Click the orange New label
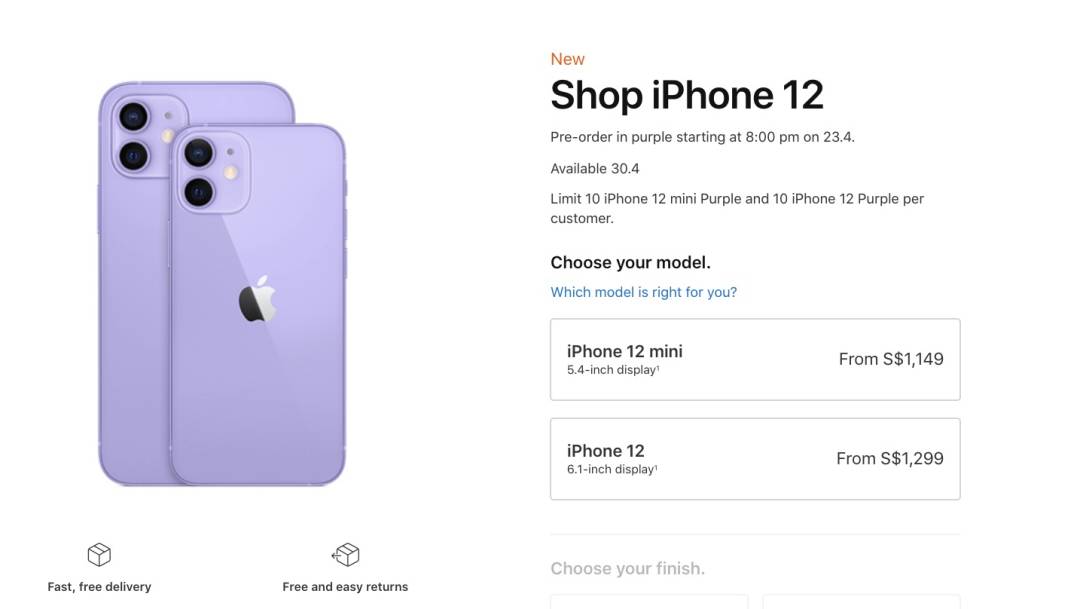 click(x=567, y=59)
